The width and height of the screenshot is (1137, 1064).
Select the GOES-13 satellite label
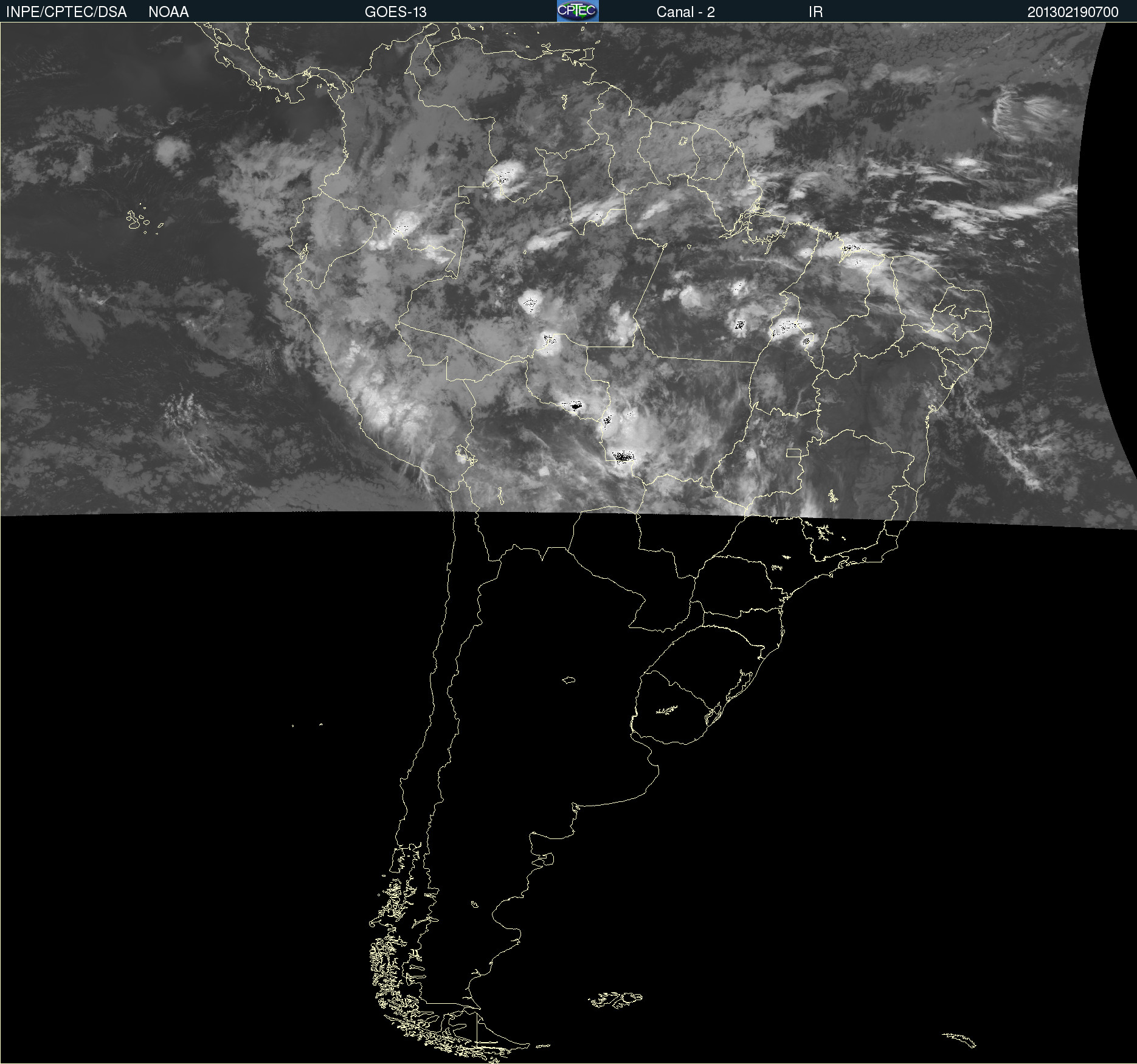click(395, 12)
